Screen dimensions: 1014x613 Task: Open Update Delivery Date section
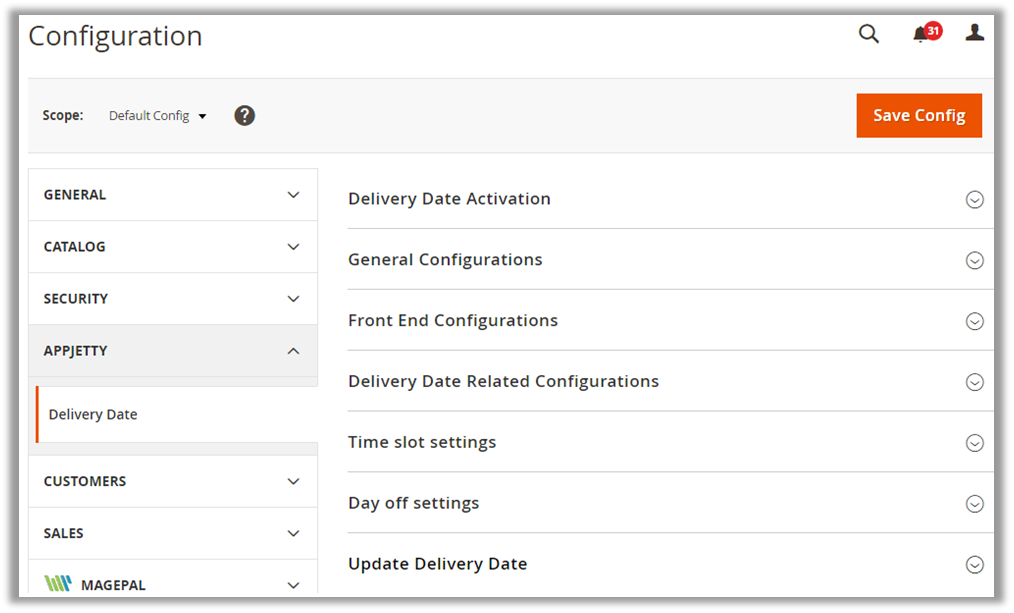(437, 564)
